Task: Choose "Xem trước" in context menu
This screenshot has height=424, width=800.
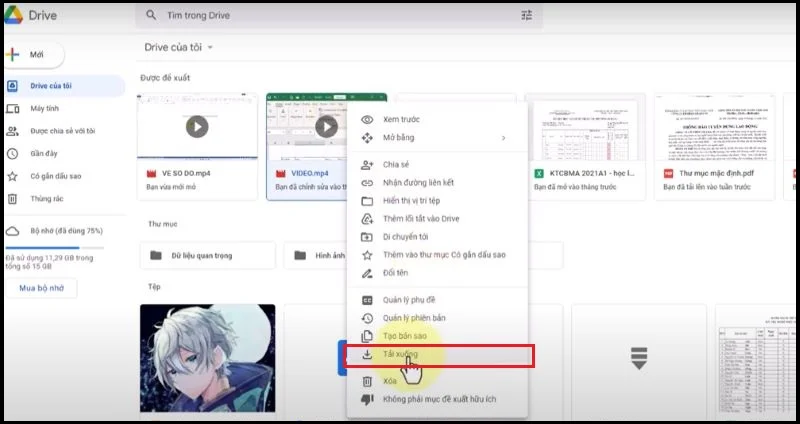Action: [x=437, y=119]
